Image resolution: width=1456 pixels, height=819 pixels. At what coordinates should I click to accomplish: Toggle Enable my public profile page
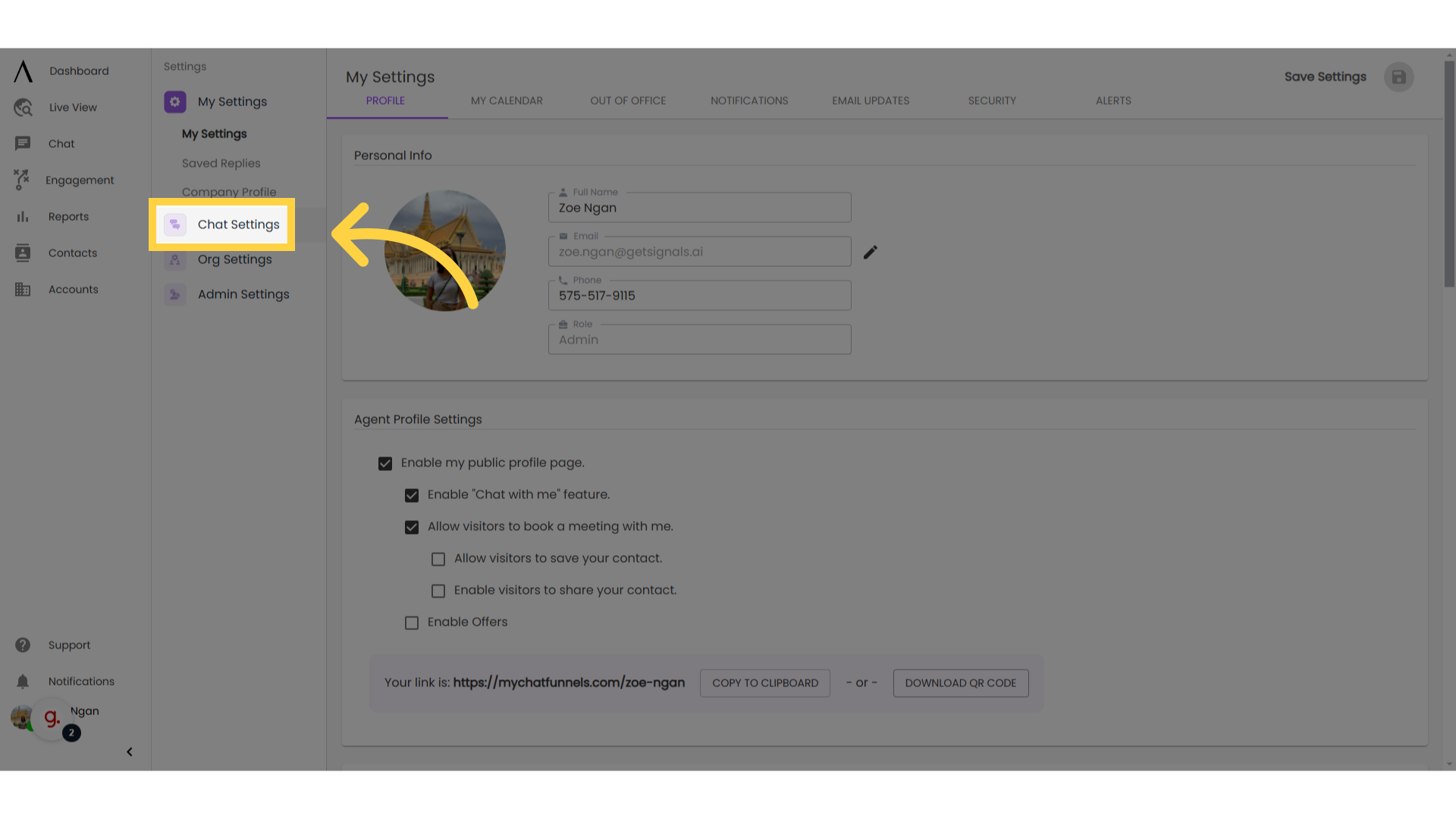(x=385, y=462)
